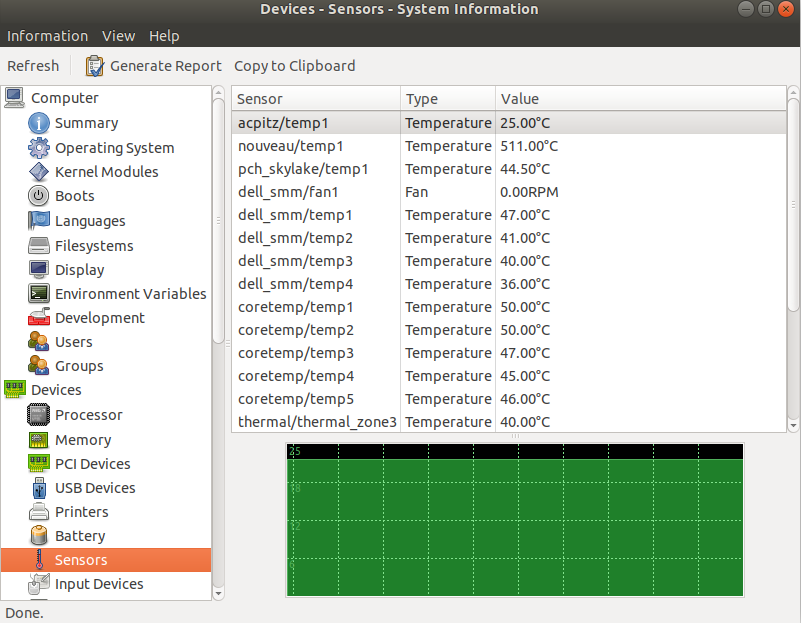Select the acpitz/temp1 sensor row
Viewport: 801px width, 623px height.
(x=509, y=123)
